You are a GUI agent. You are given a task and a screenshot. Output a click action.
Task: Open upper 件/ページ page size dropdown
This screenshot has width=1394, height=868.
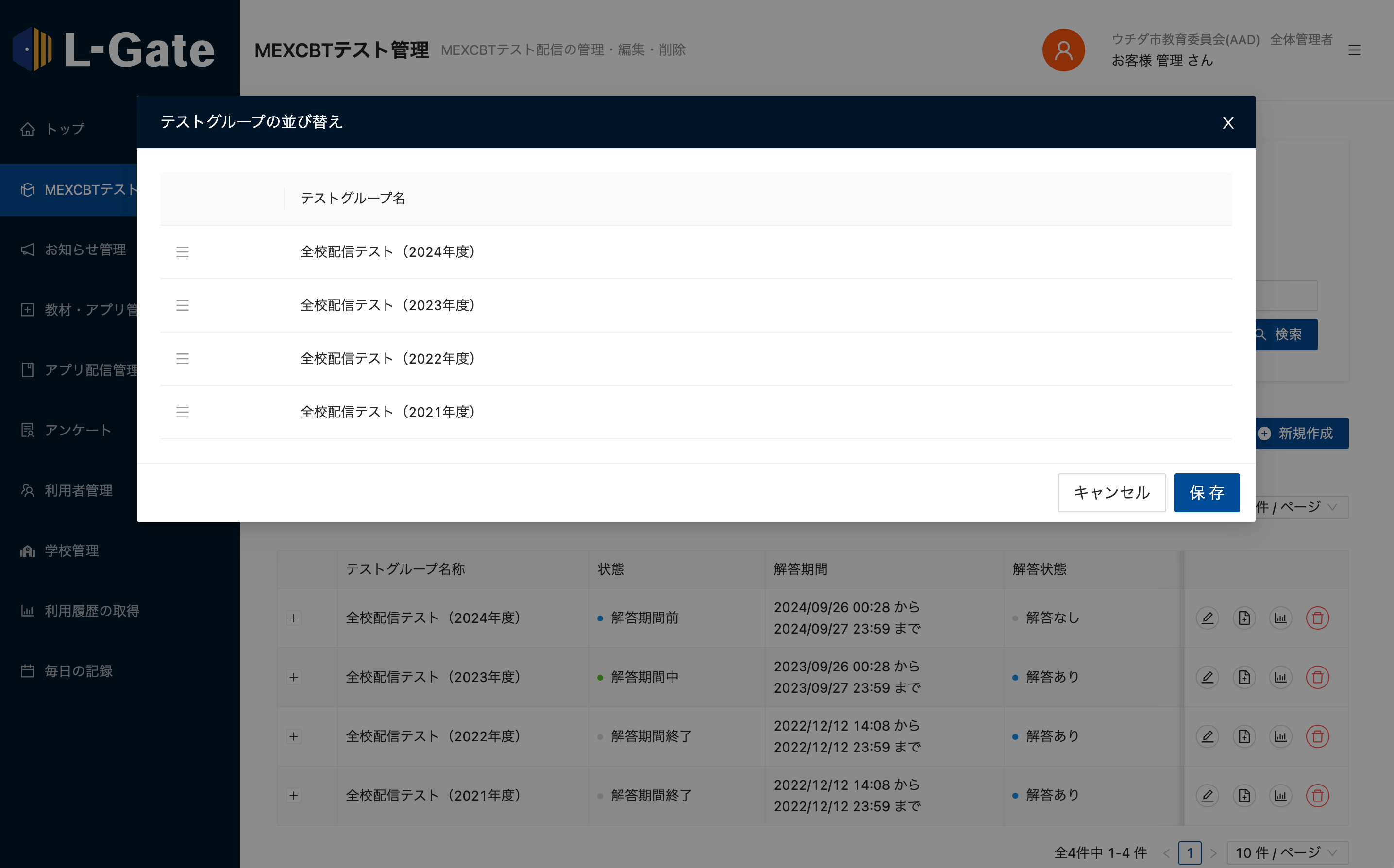point(1302,507)
